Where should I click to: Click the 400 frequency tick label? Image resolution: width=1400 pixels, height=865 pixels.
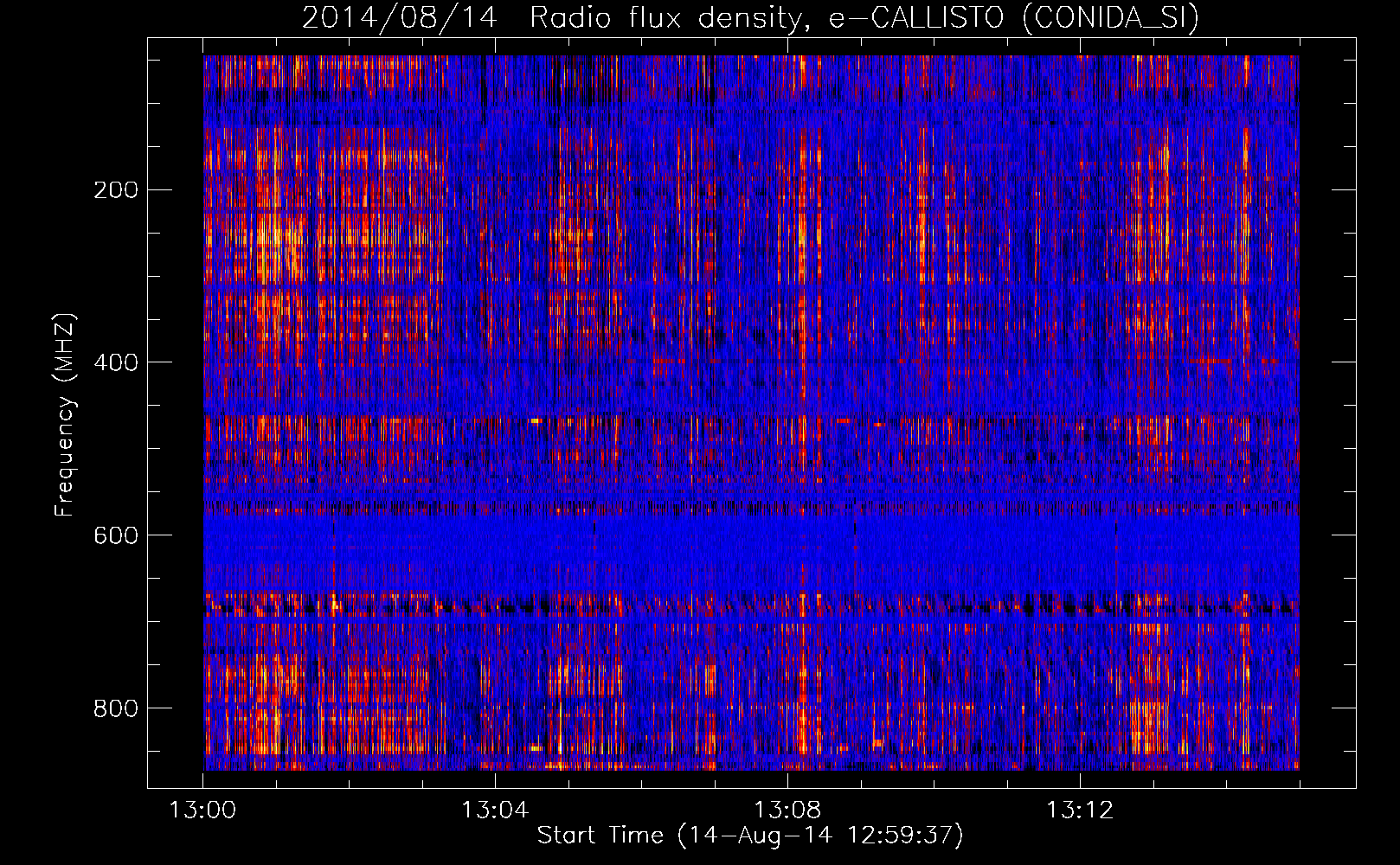(116, 362)
